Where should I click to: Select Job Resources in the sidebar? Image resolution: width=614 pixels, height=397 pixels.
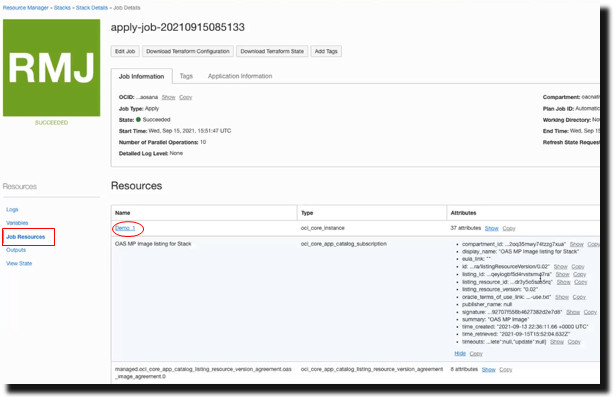(26, 237)
